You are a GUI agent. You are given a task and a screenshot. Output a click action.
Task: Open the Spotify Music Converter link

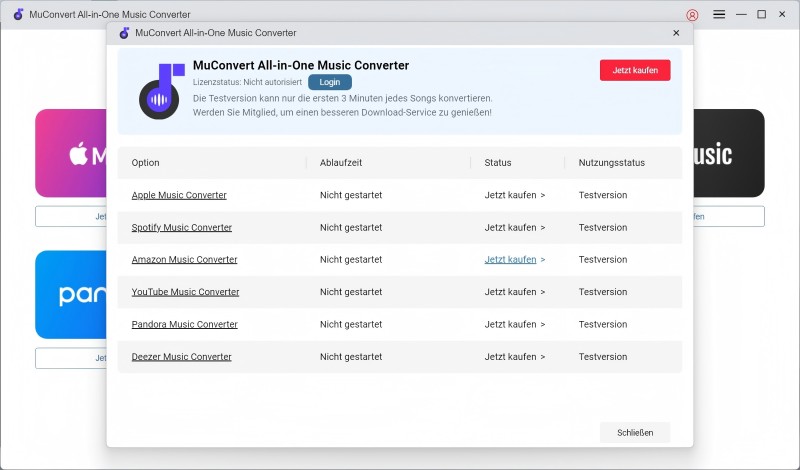point(182,227)
